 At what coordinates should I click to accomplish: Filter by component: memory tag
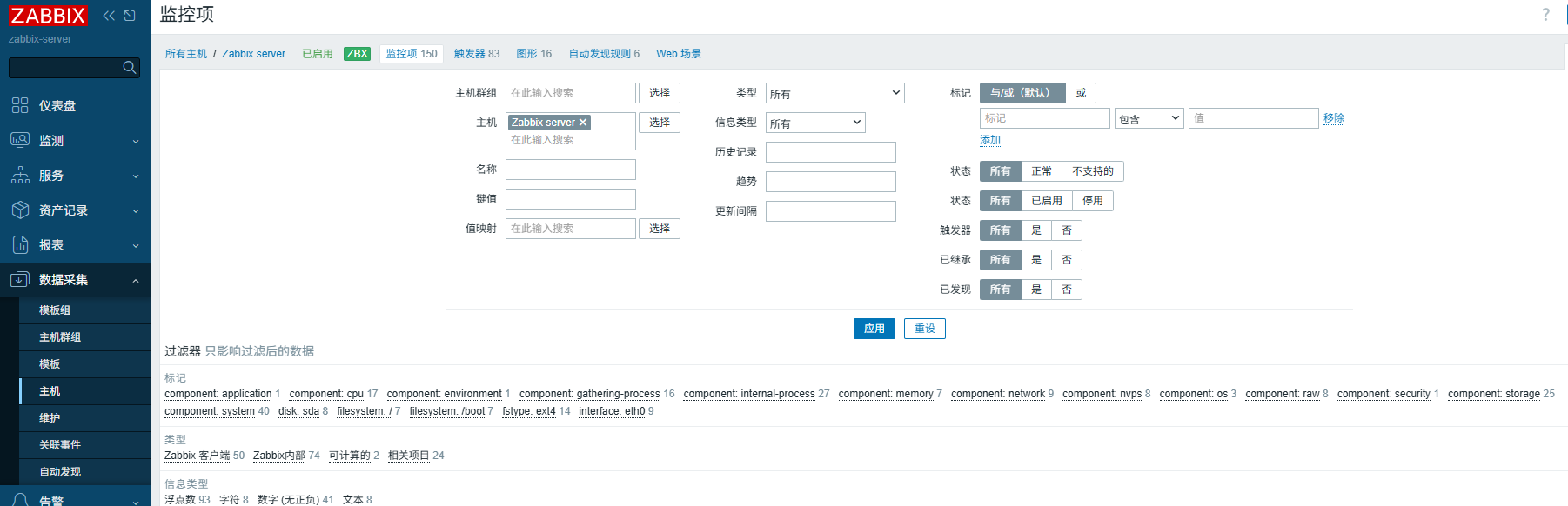click(x=886, y=394)
